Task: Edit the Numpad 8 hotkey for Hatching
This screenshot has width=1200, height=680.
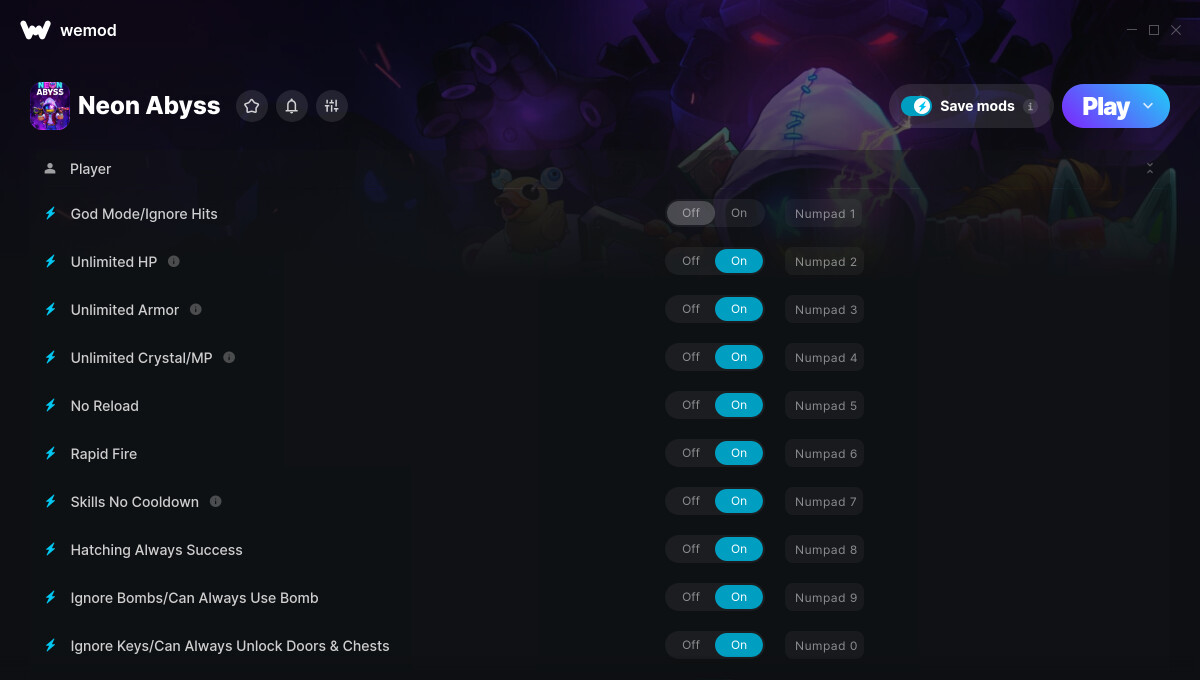Action: pos(825,549)
